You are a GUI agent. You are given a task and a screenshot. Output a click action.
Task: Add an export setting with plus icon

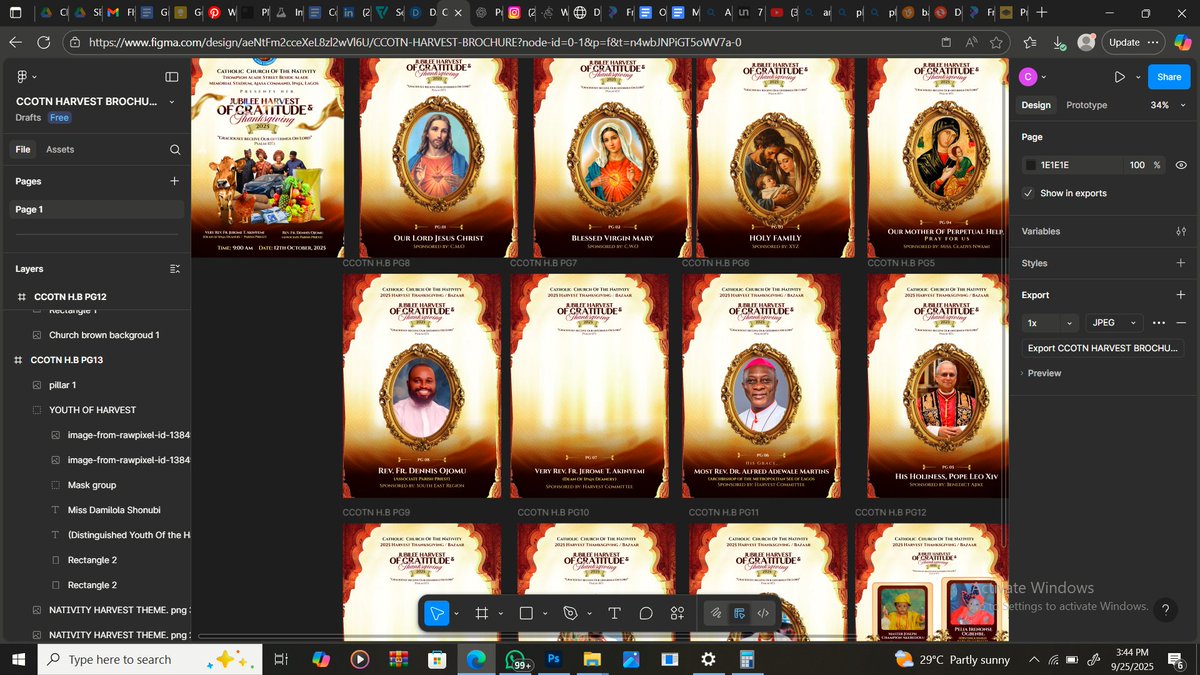pos(1181,295)
